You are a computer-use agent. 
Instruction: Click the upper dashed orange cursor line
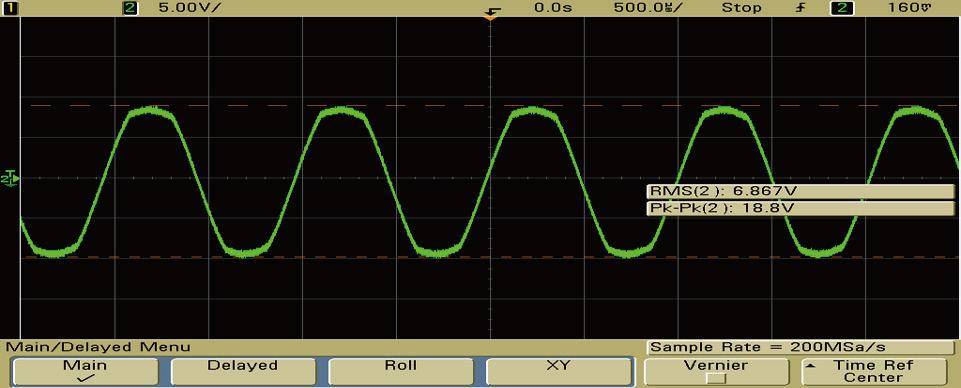[490, 105]
